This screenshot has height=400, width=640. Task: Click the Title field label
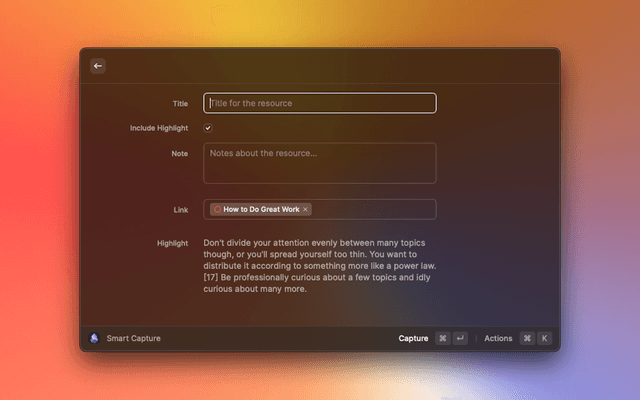[x=179, y=103]
